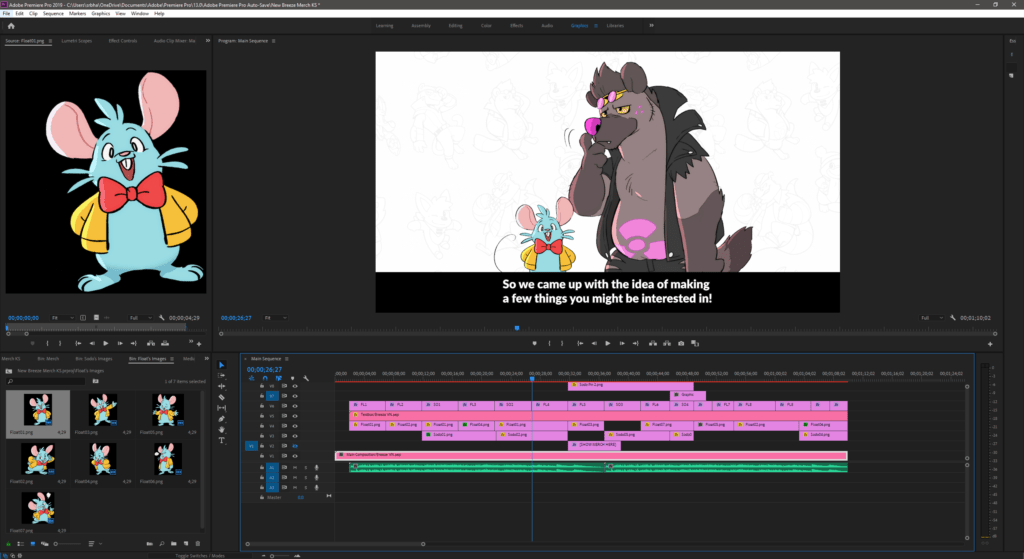Open Program monitor button editor plus

tap(990, 344)
